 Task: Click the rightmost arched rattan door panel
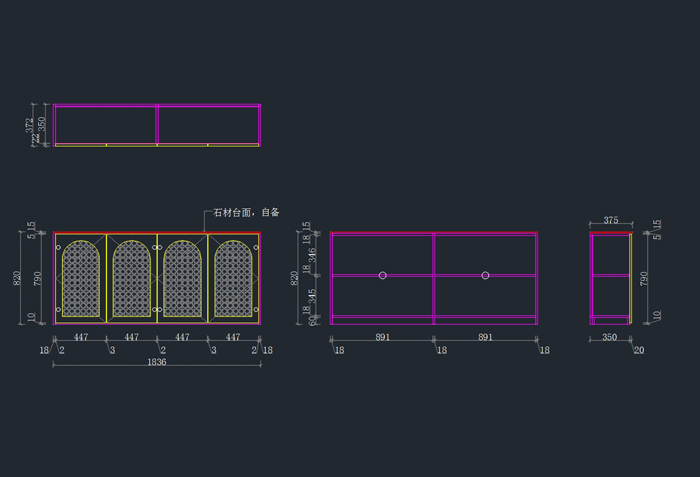[233, 278]
